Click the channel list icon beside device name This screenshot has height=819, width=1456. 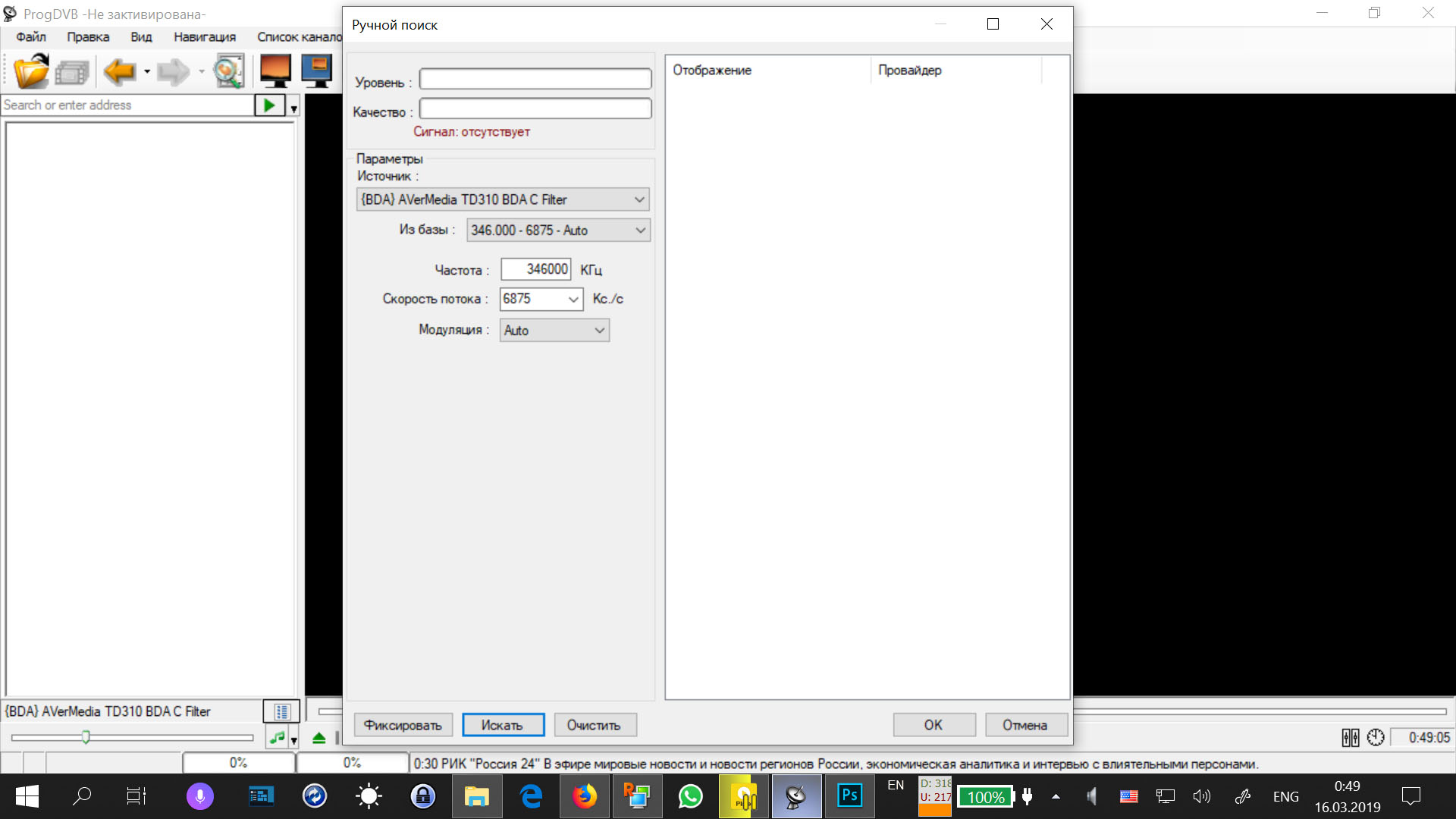pyautogui.click(x=281, y=711)
